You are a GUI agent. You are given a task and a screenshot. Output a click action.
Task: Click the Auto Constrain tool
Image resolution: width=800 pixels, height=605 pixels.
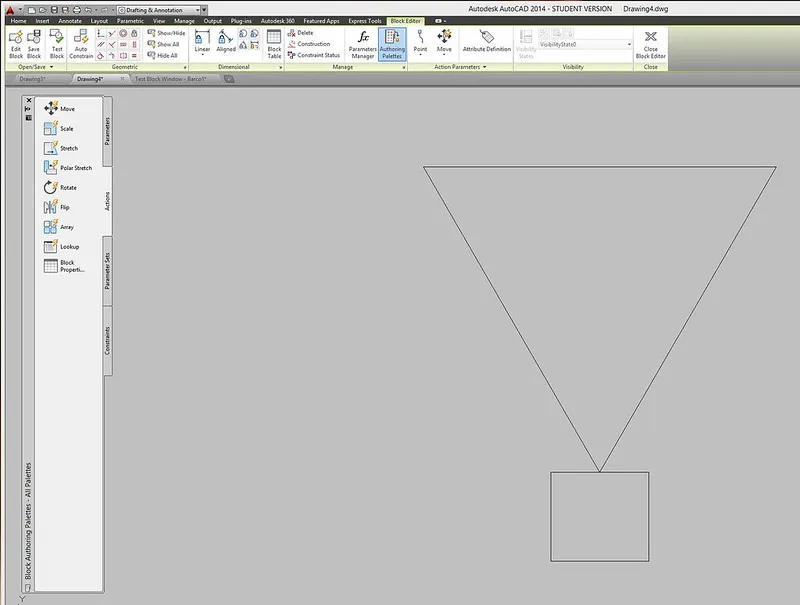82,43
